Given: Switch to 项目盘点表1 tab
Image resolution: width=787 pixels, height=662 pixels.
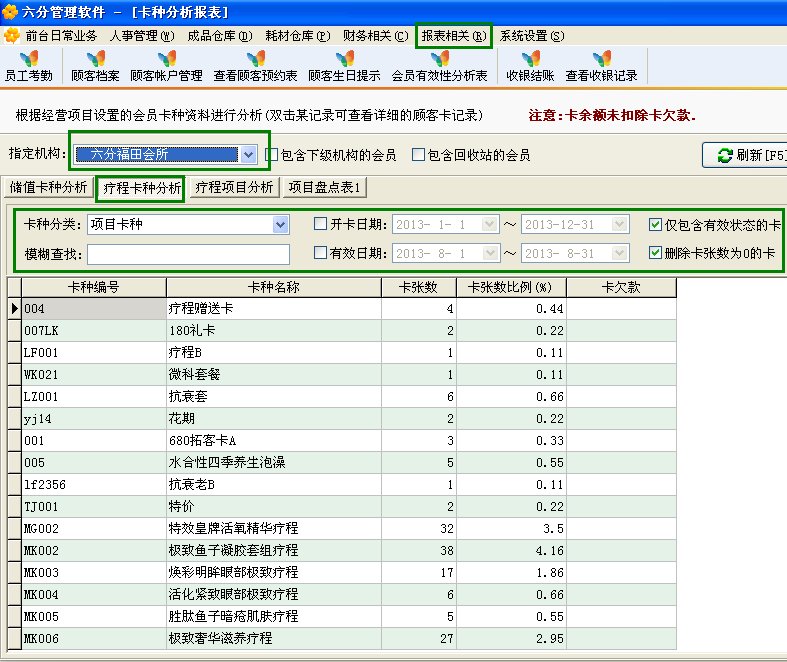Looking at the screenshot, I should click(325, 188).
